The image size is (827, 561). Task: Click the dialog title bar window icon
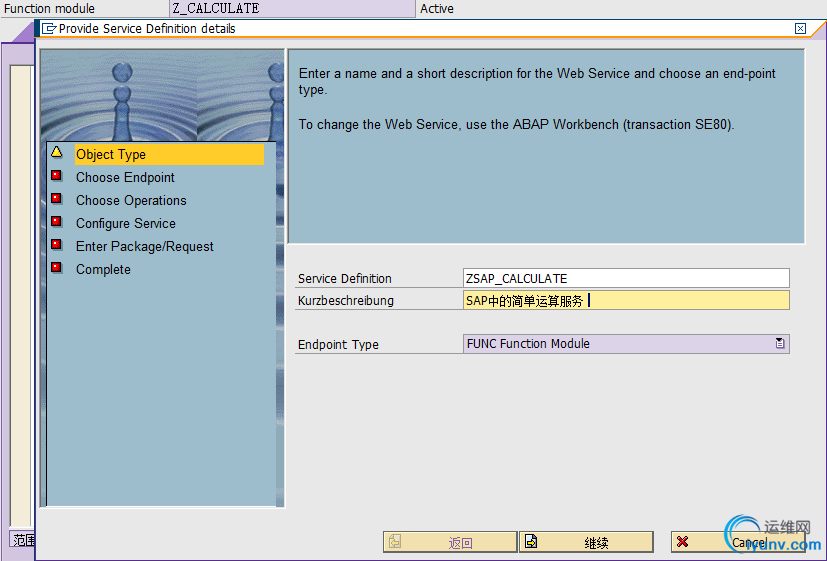pos(49,28)
